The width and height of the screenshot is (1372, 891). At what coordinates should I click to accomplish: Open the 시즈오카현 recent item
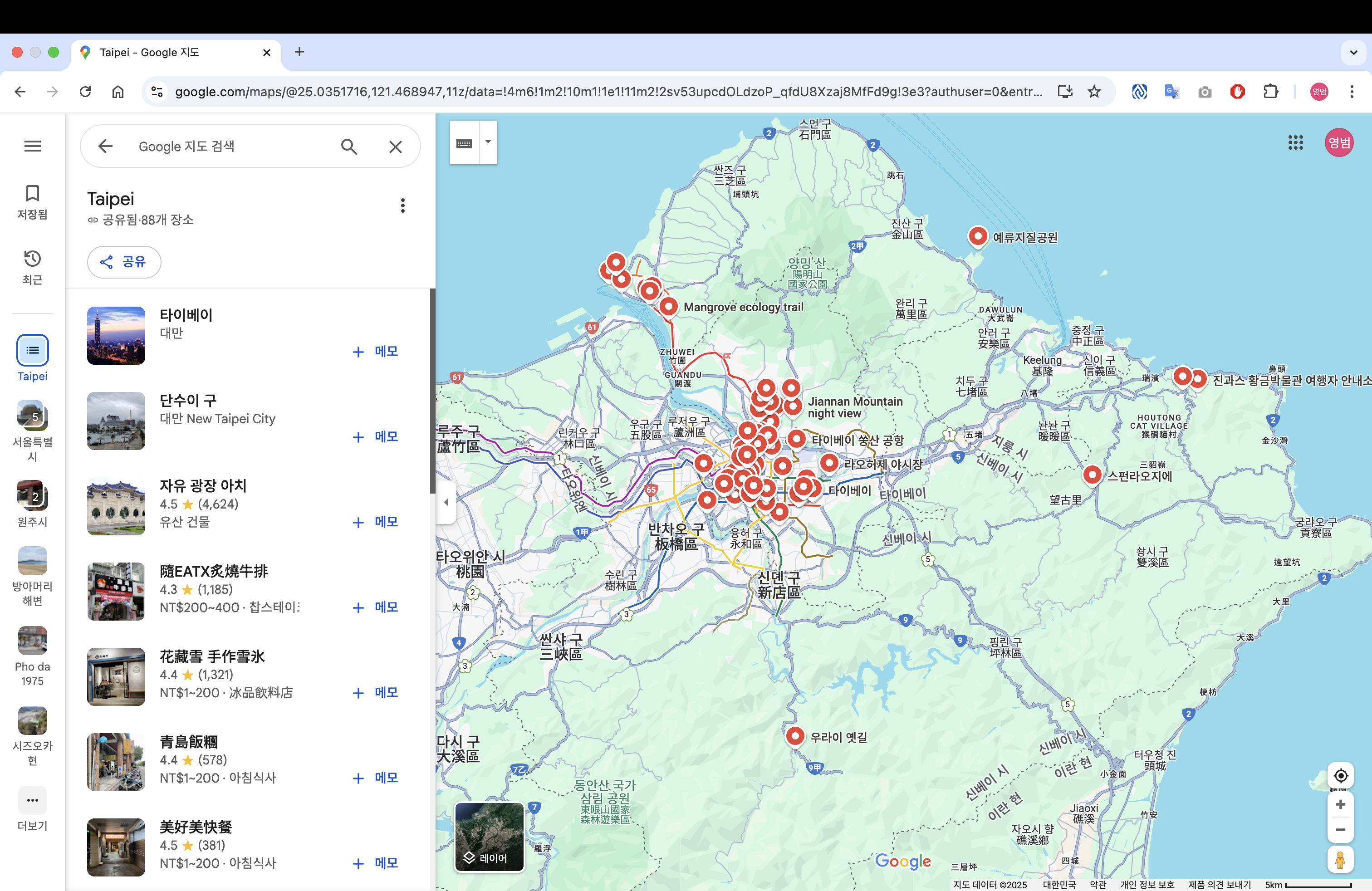pyautogui.click(x=32, y=736)
